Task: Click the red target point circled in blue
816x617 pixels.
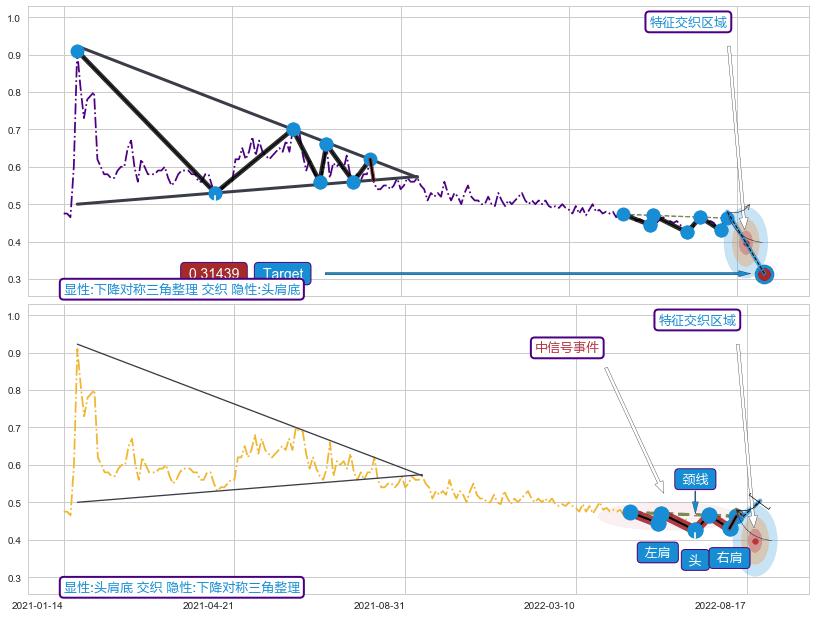Action: tap(764, 274)
